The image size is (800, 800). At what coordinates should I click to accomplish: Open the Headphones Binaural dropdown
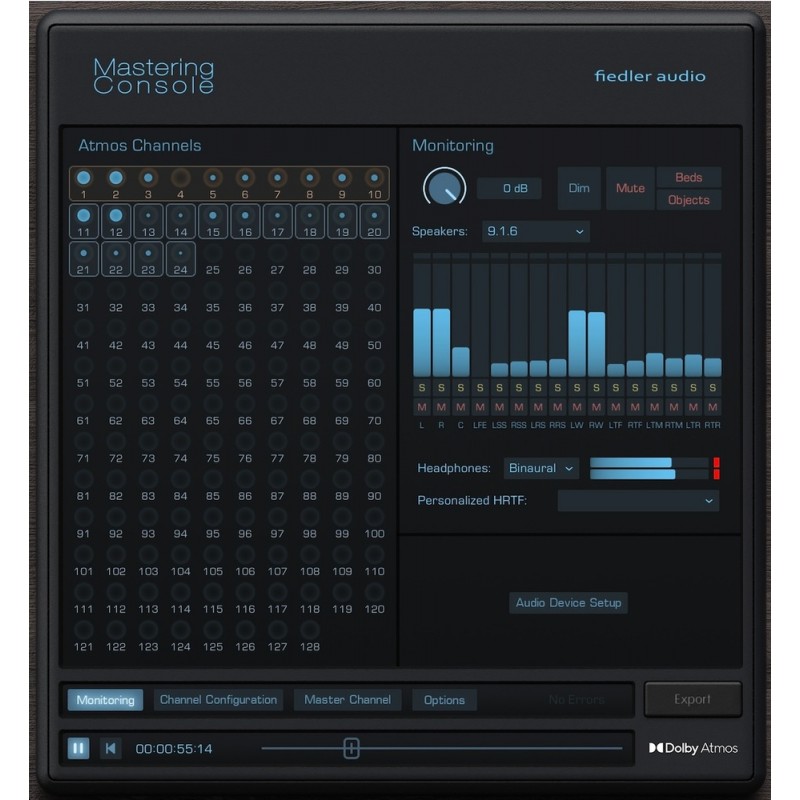coord(541,468)
